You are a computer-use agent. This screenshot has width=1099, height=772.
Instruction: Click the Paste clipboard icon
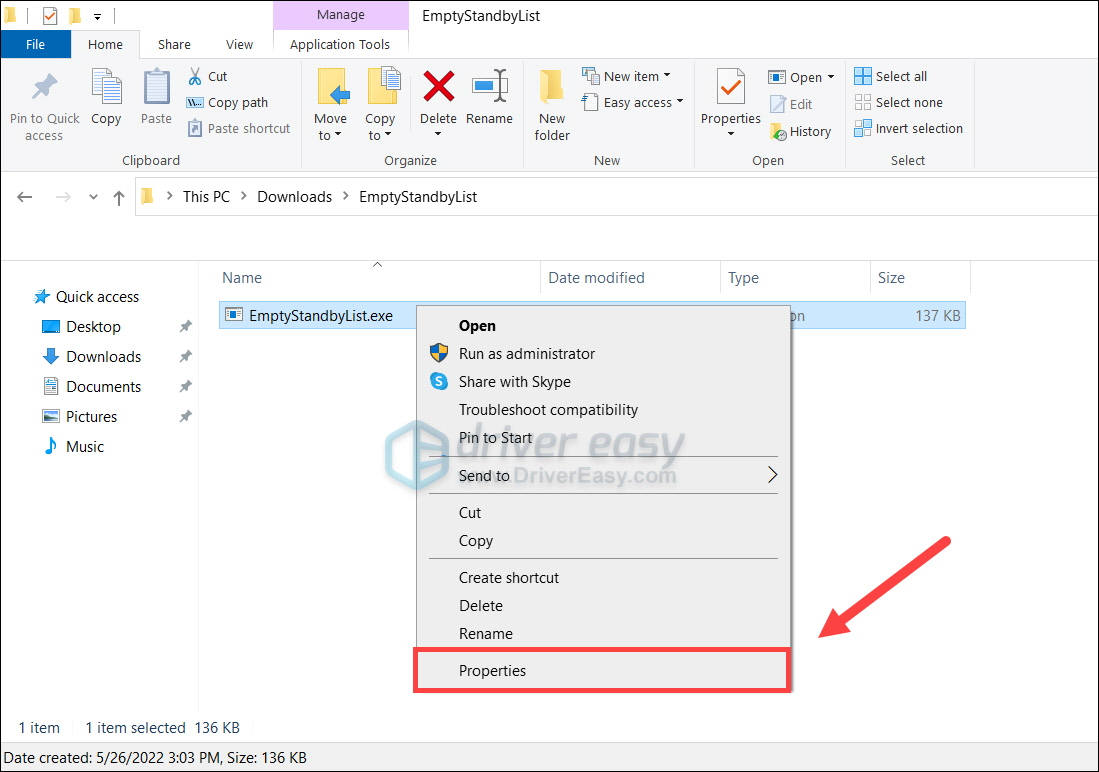156,88
